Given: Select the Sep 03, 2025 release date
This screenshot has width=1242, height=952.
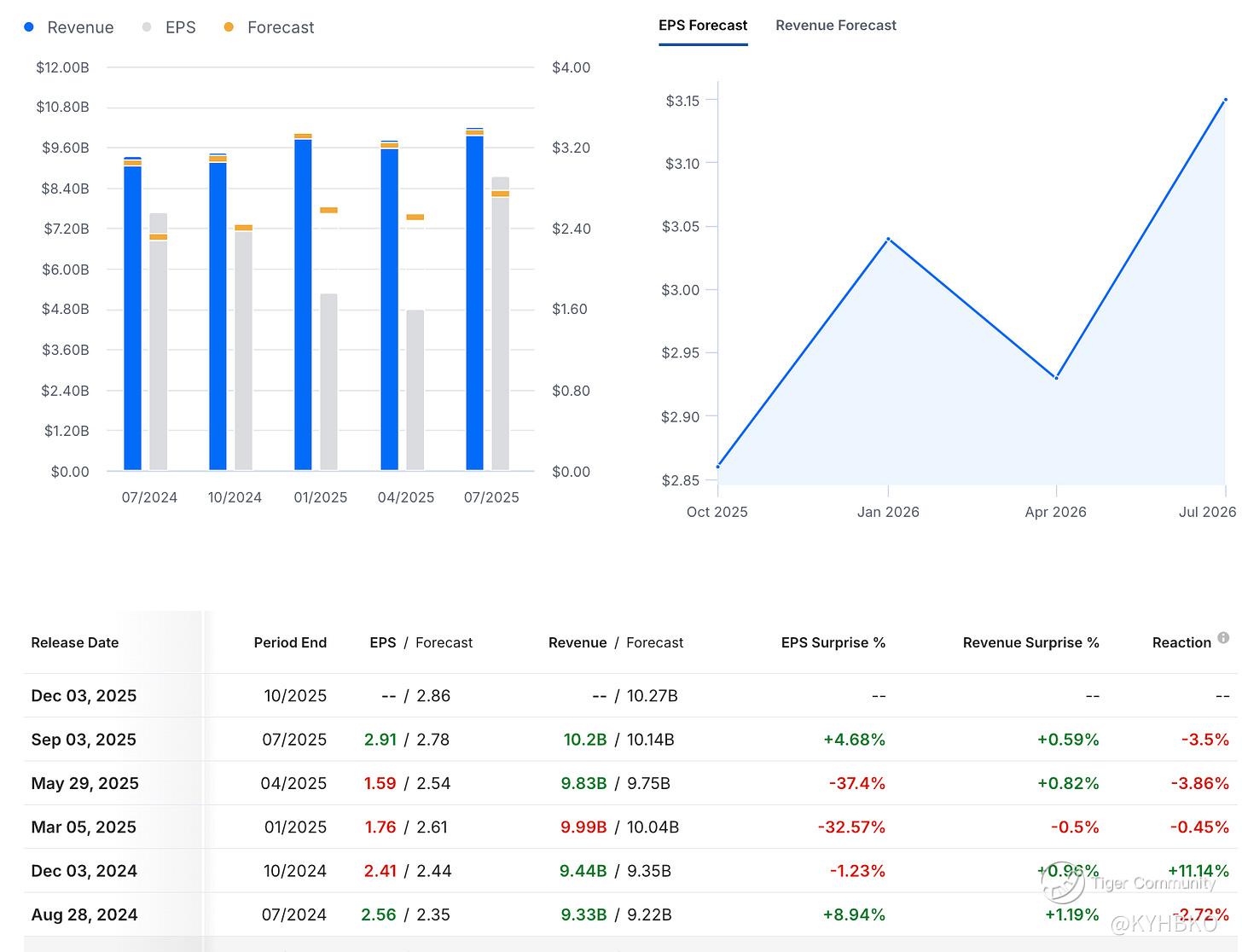Looking at the screenshot, I should [84, 740].
